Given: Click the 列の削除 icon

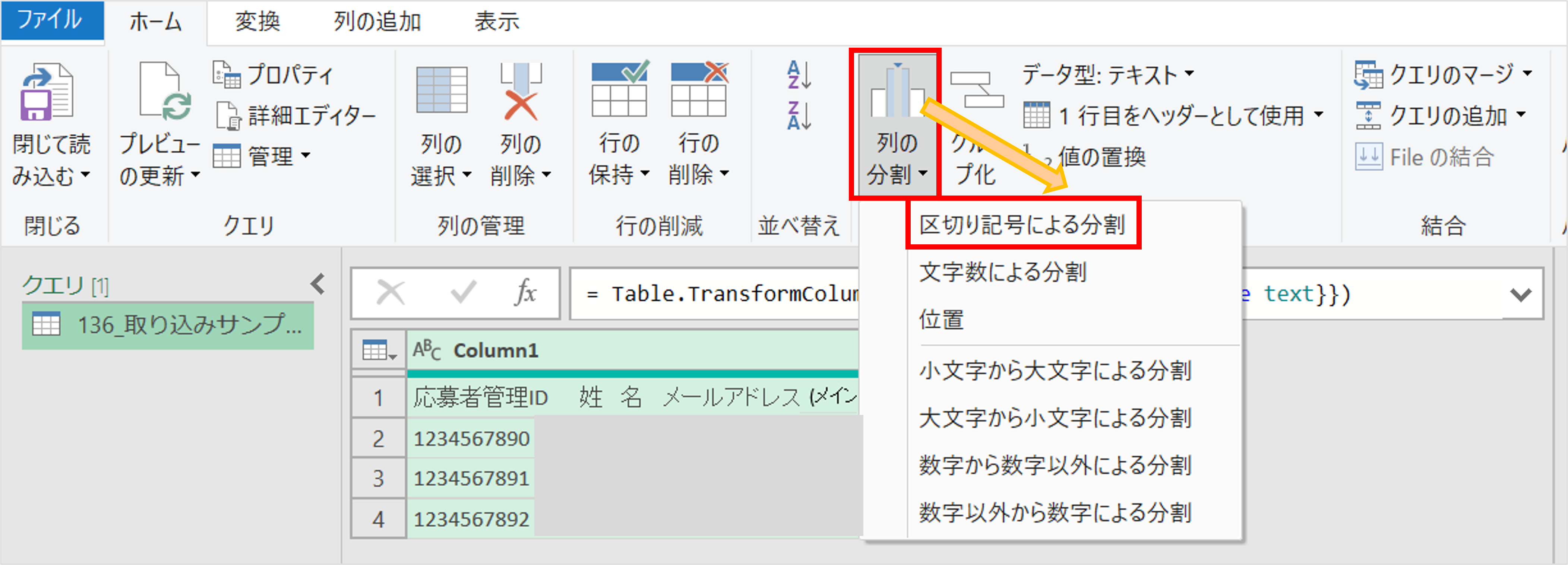Looking at the screenshot, I should point(521,91).
